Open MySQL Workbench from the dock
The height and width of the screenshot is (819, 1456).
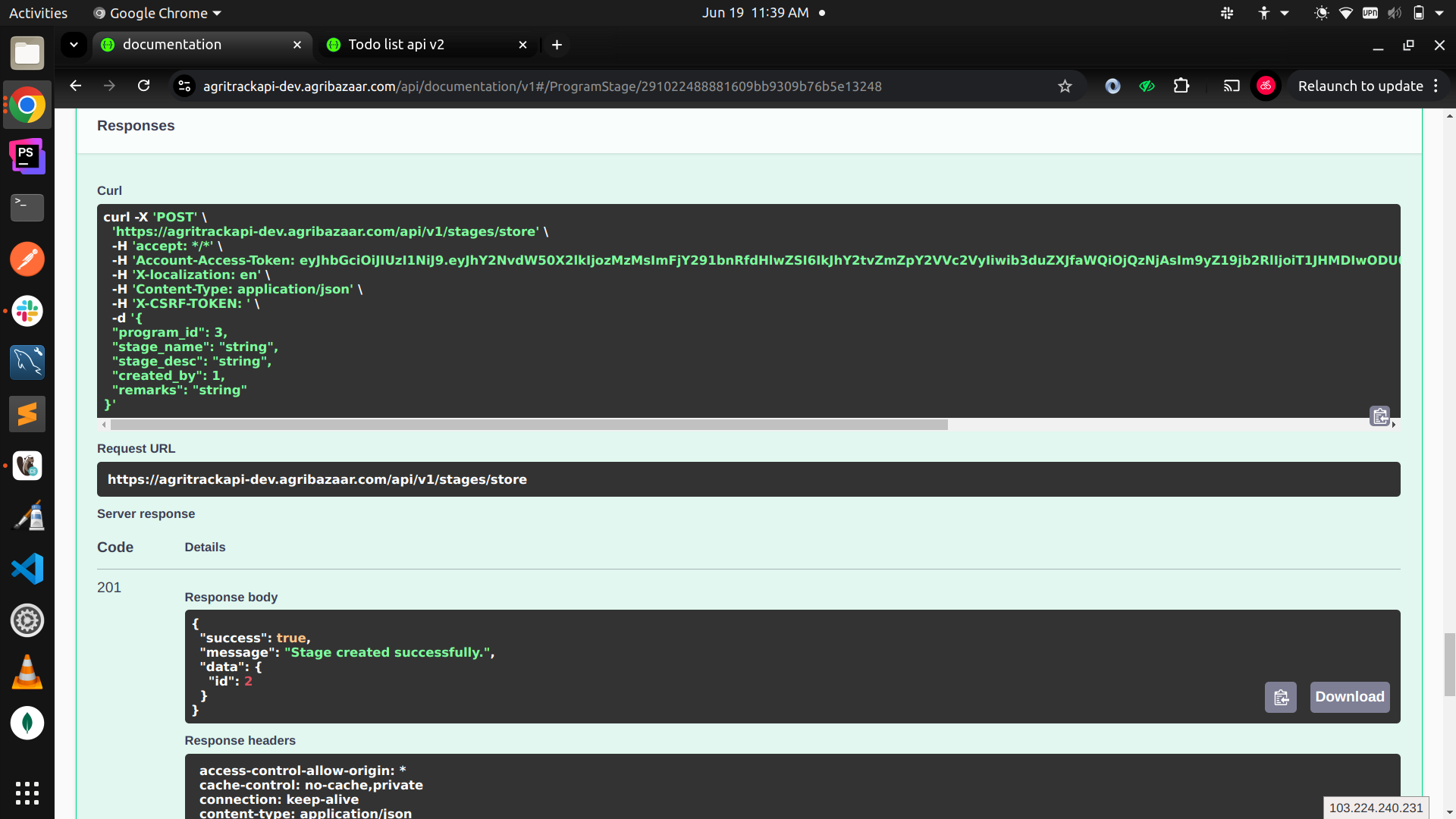pos(27,362)
